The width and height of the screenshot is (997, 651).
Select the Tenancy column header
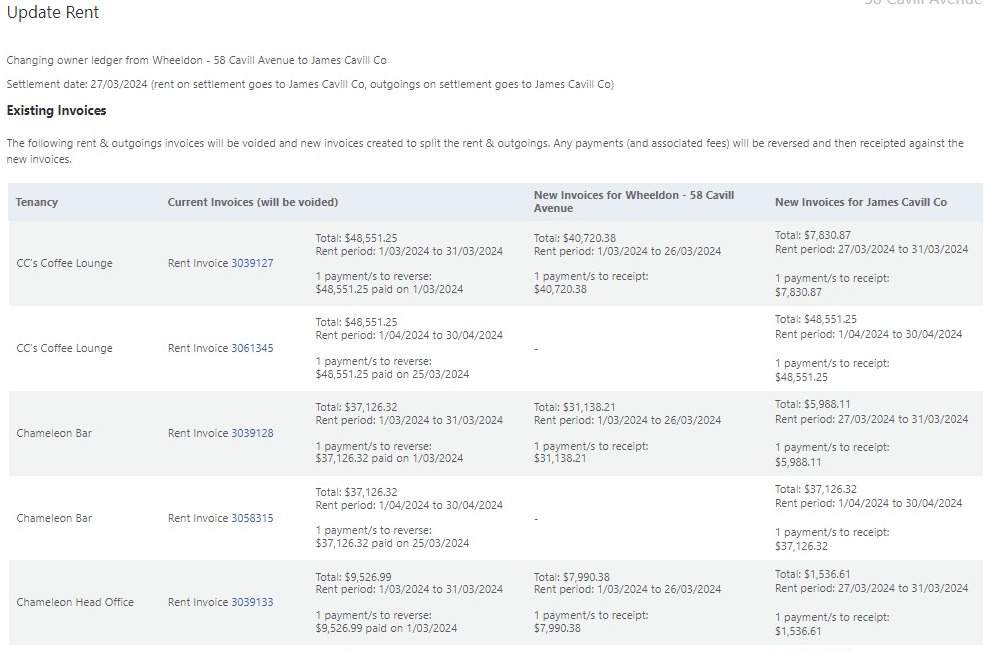point(36,202)
